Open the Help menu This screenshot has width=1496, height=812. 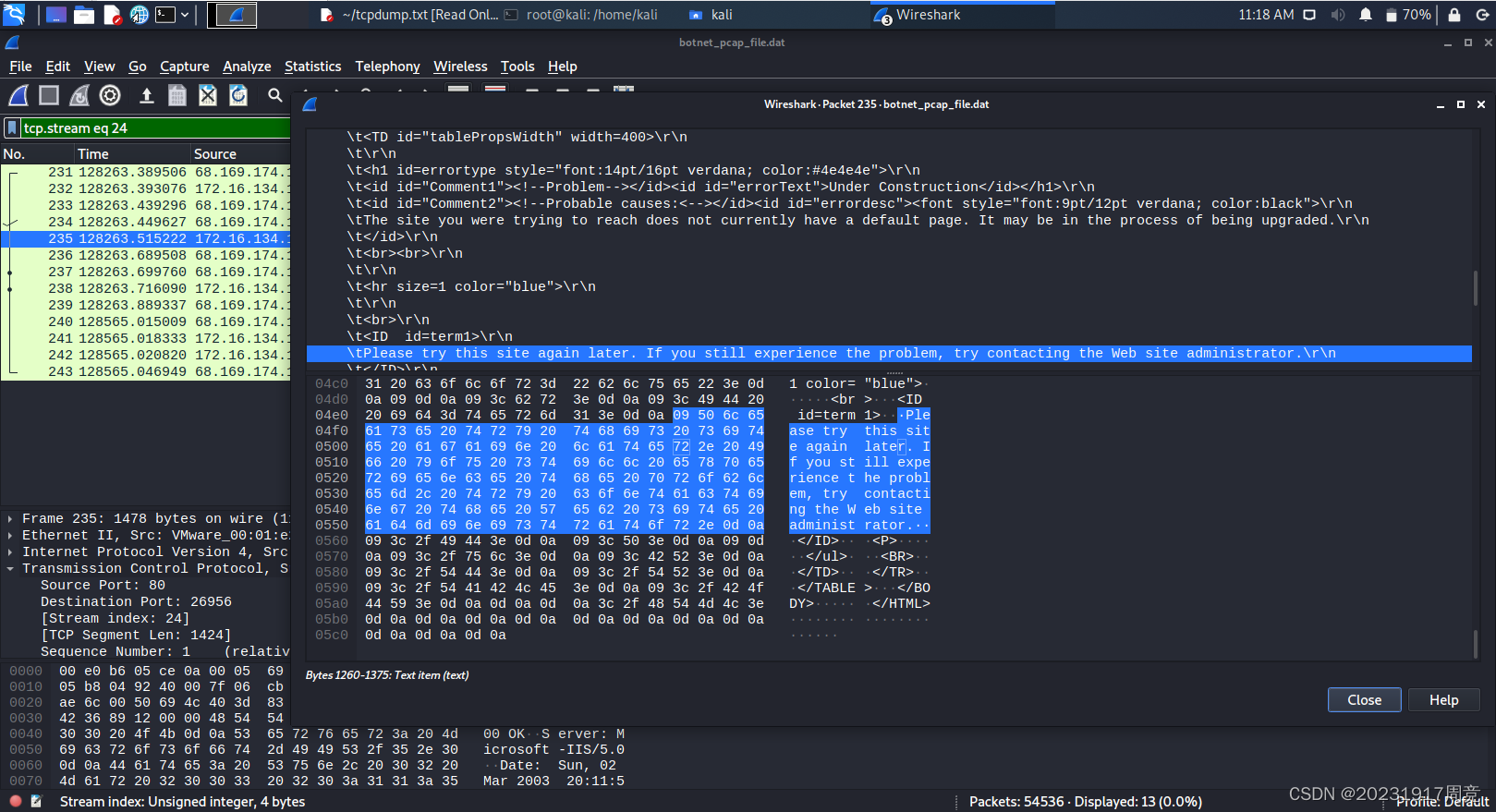[563, 67]
